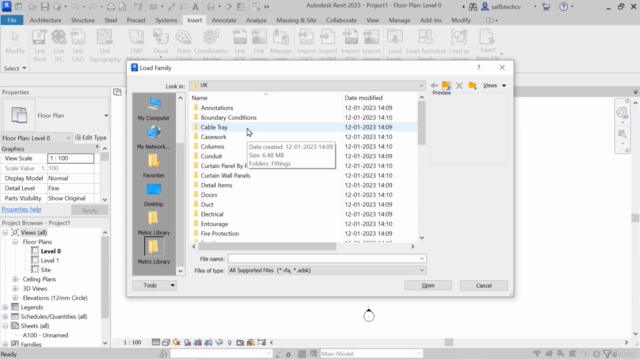
Task: Select Desktop in places bar
Action: (x=153, y=195)
